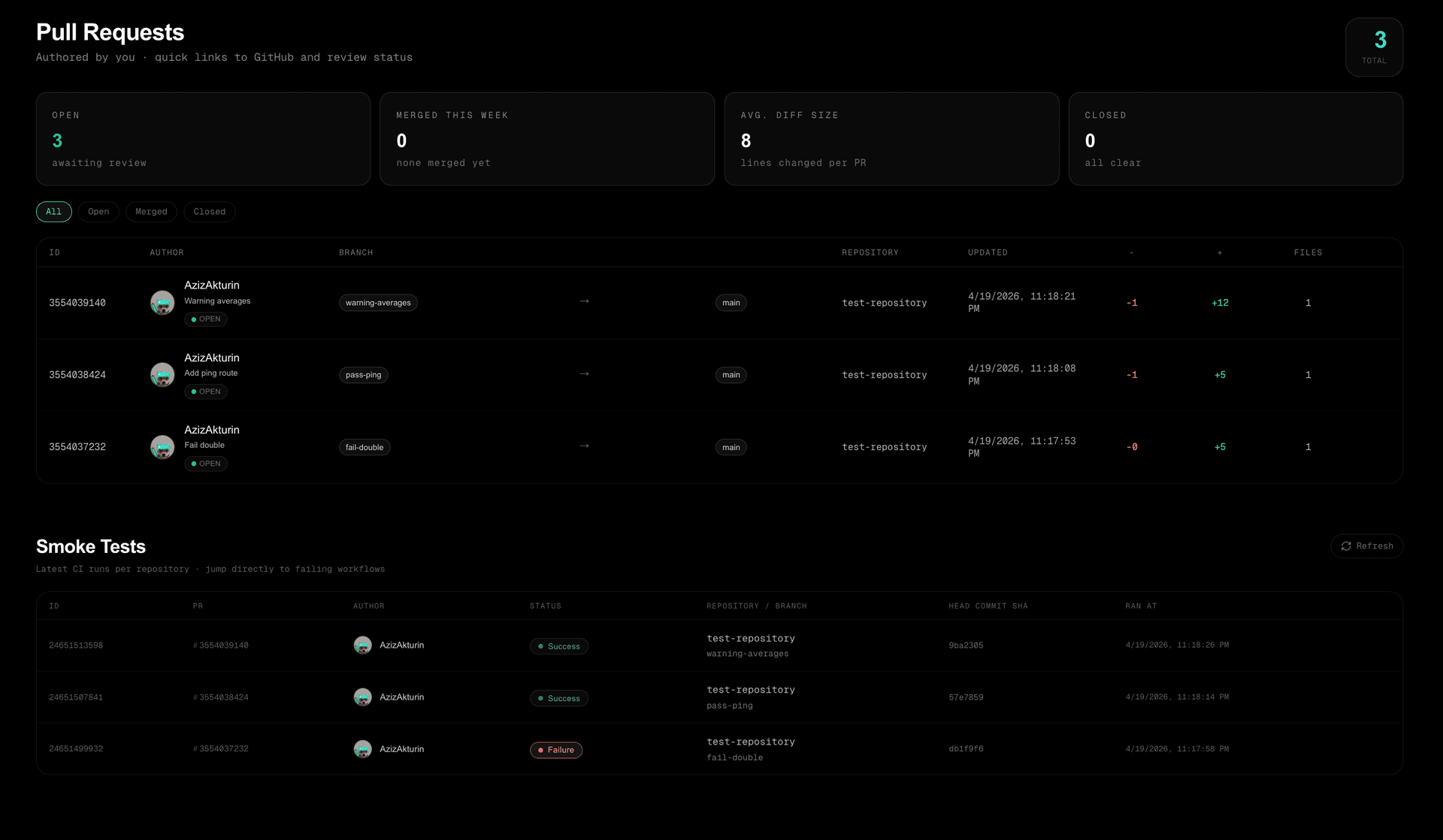Click AzizAkturin name in run 24651499932 row
This screenshot has height=840, width=1443.
(401, 749)
